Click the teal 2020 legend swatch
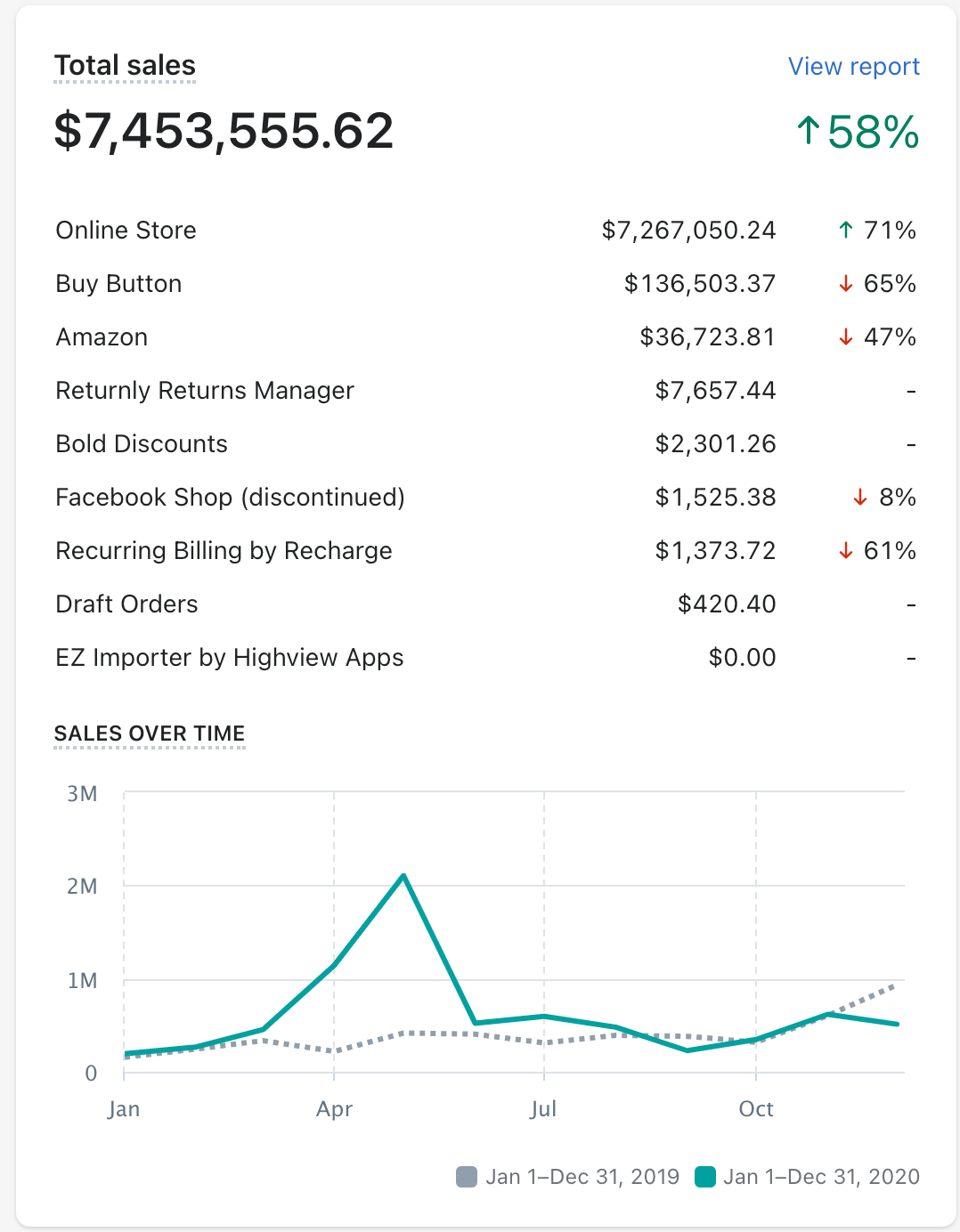The image size is (960, 1232). (x=705, y=1177)
